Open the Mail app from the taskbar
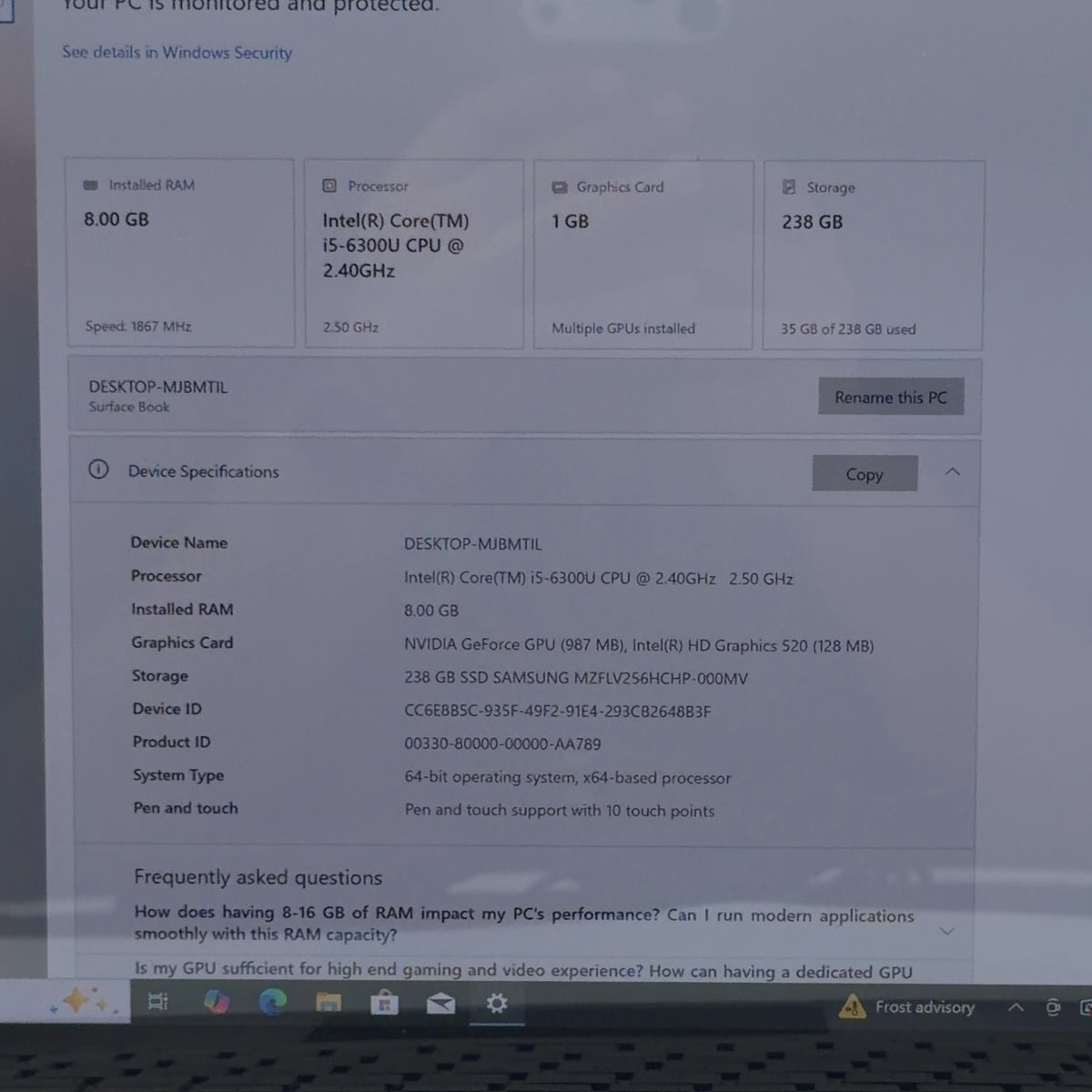1092x1092 pixels. pyautogui.click(x=440, y=1004)
